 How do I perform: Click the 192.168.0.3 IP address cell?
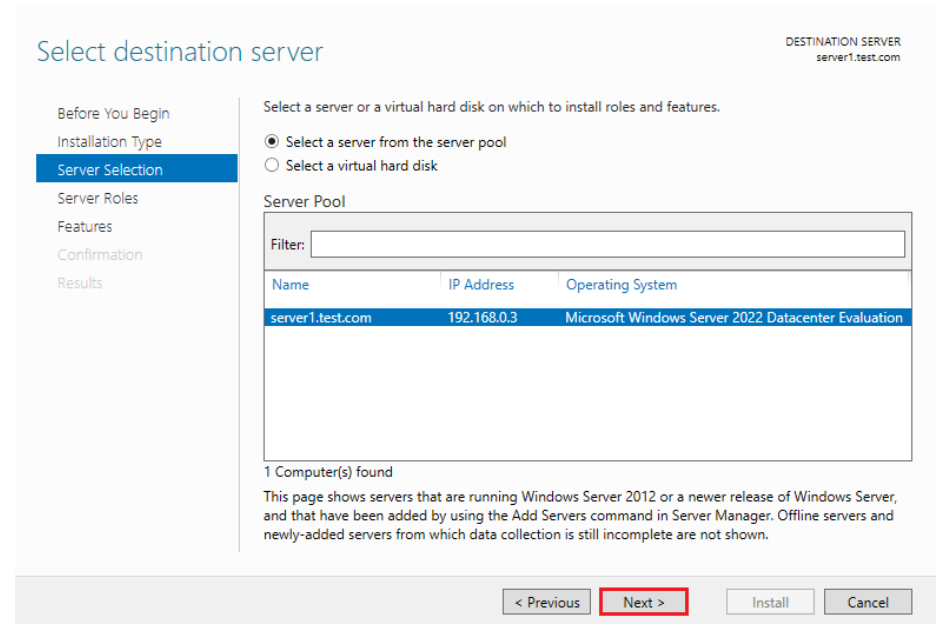click(x=483, y=318)
